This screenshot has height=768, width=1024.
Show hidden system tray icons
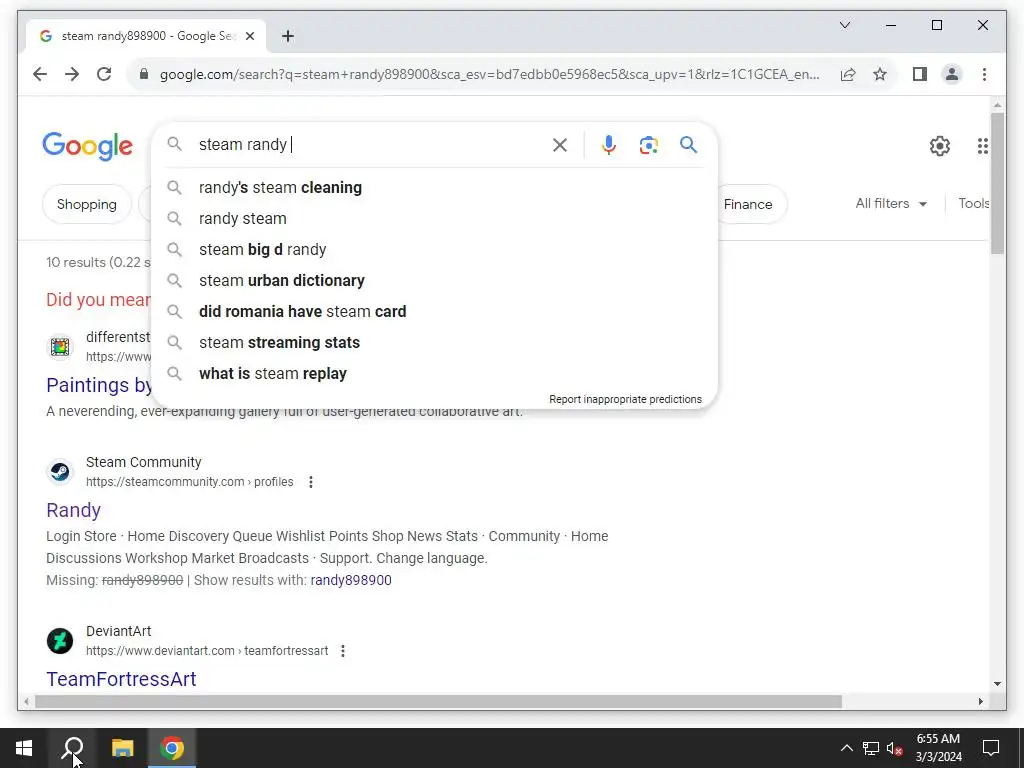click(846, 748)
